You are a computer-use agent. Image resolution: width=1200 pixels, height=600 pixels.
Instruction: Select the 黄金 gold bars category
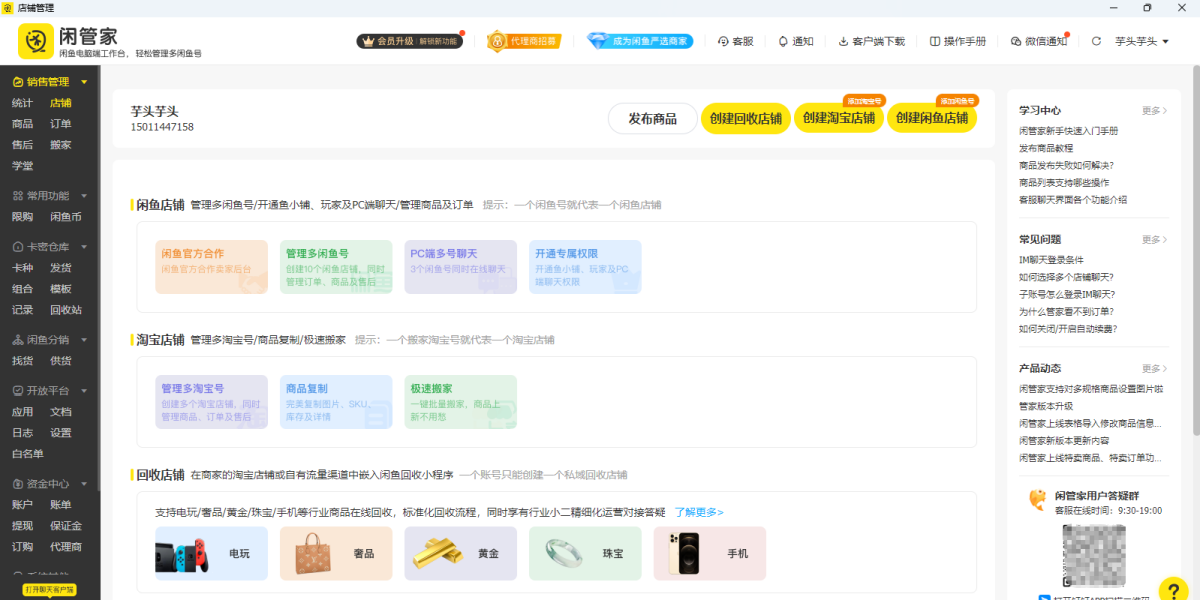click(461, 553)
